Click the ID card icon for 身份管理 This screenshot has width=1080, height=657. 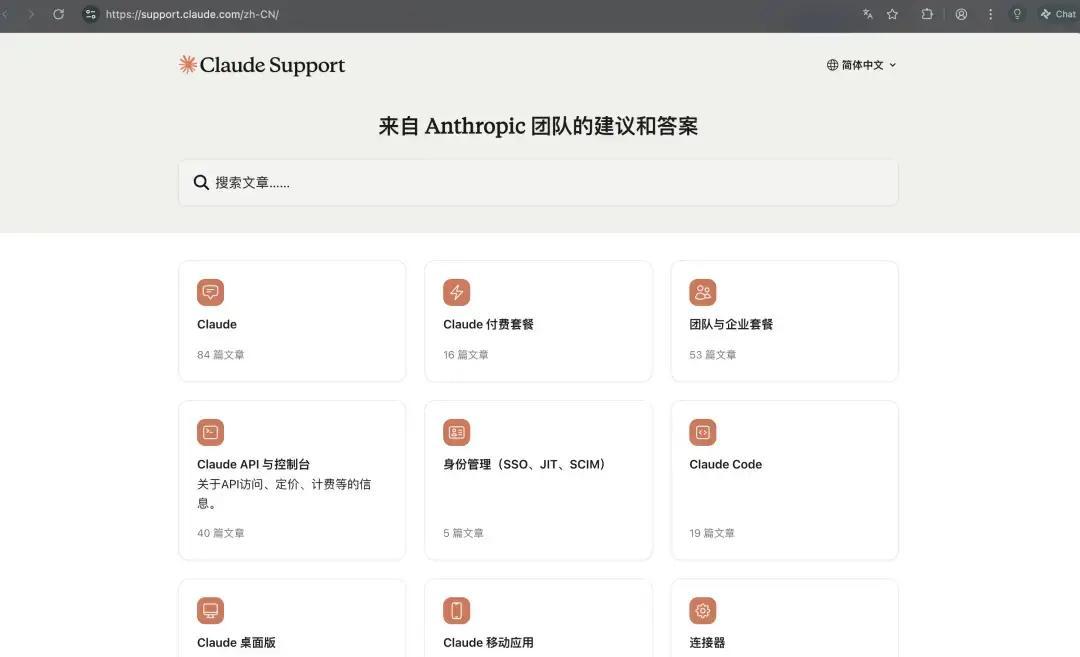(x=456, y=432)
